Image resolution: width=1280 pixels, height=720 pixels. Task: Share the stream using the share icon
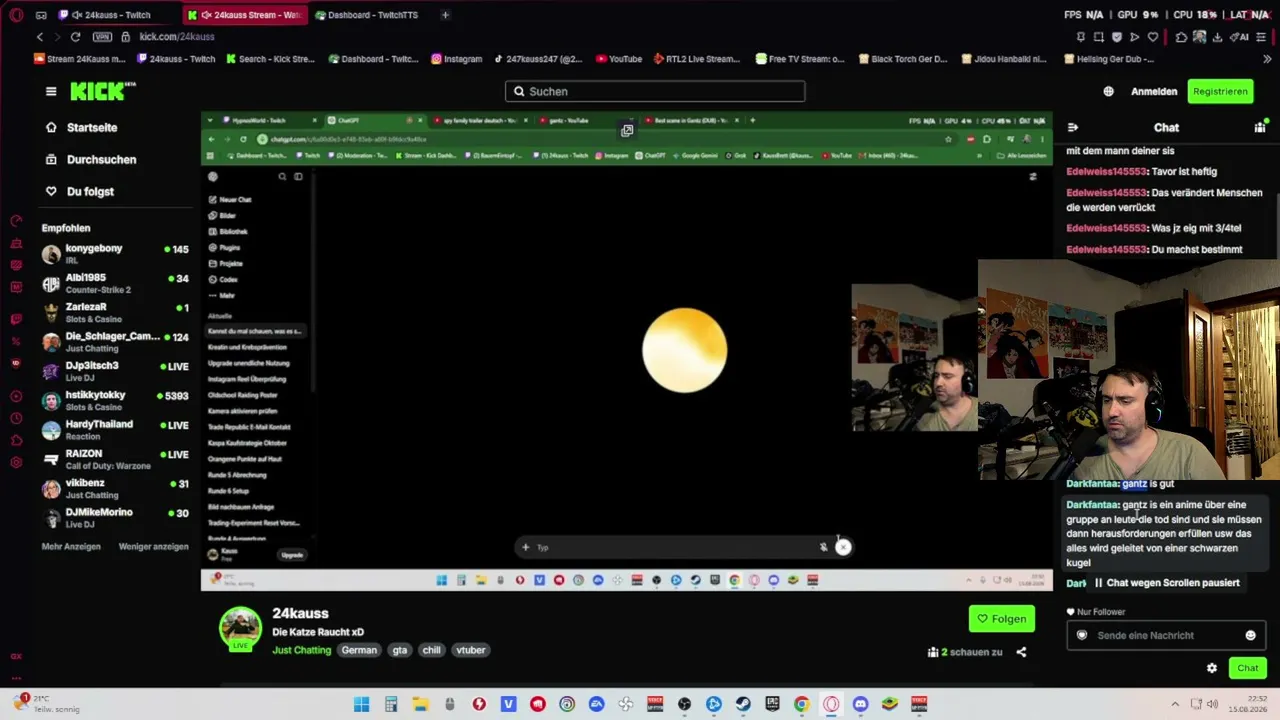(x=1021, y=652)
